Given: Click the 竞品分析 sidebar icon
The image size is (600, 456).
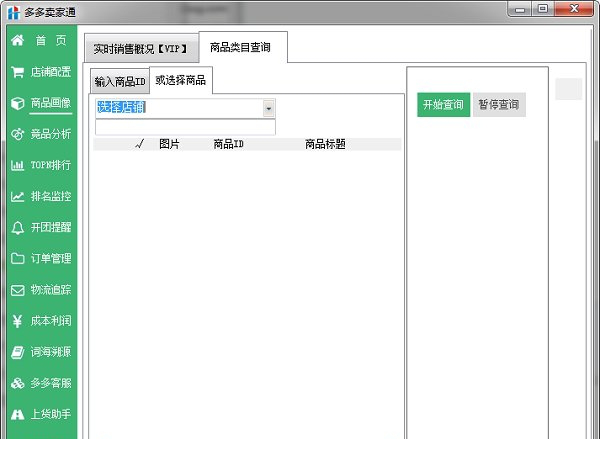Looking at the screenshot, I should click(x=18, y=134).
